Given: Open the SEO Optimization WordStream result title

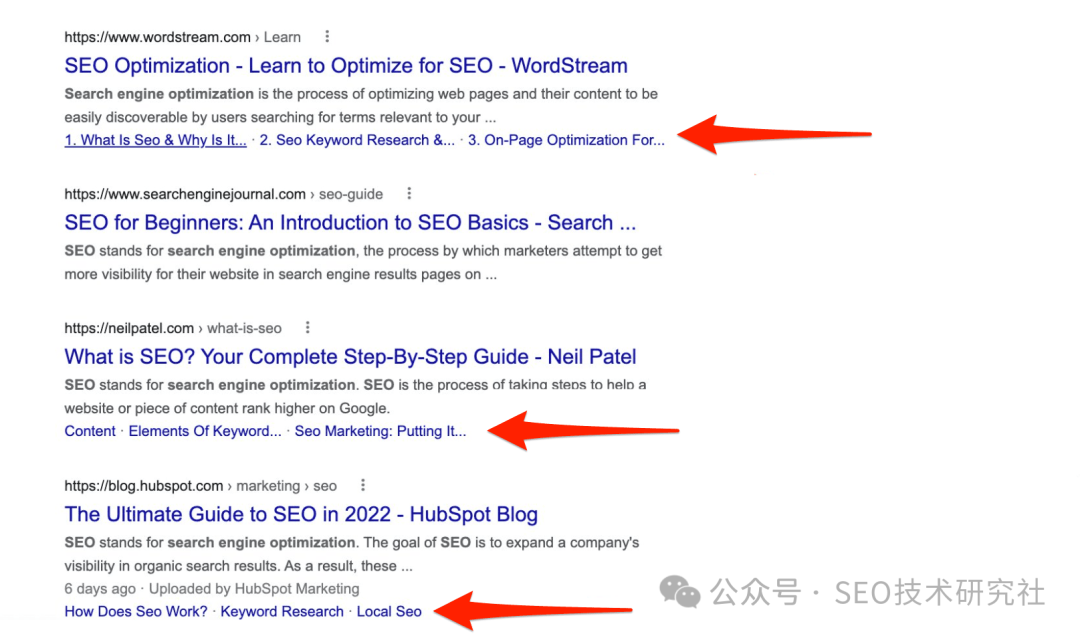Looking at the screenshot, I should [346, 65].
